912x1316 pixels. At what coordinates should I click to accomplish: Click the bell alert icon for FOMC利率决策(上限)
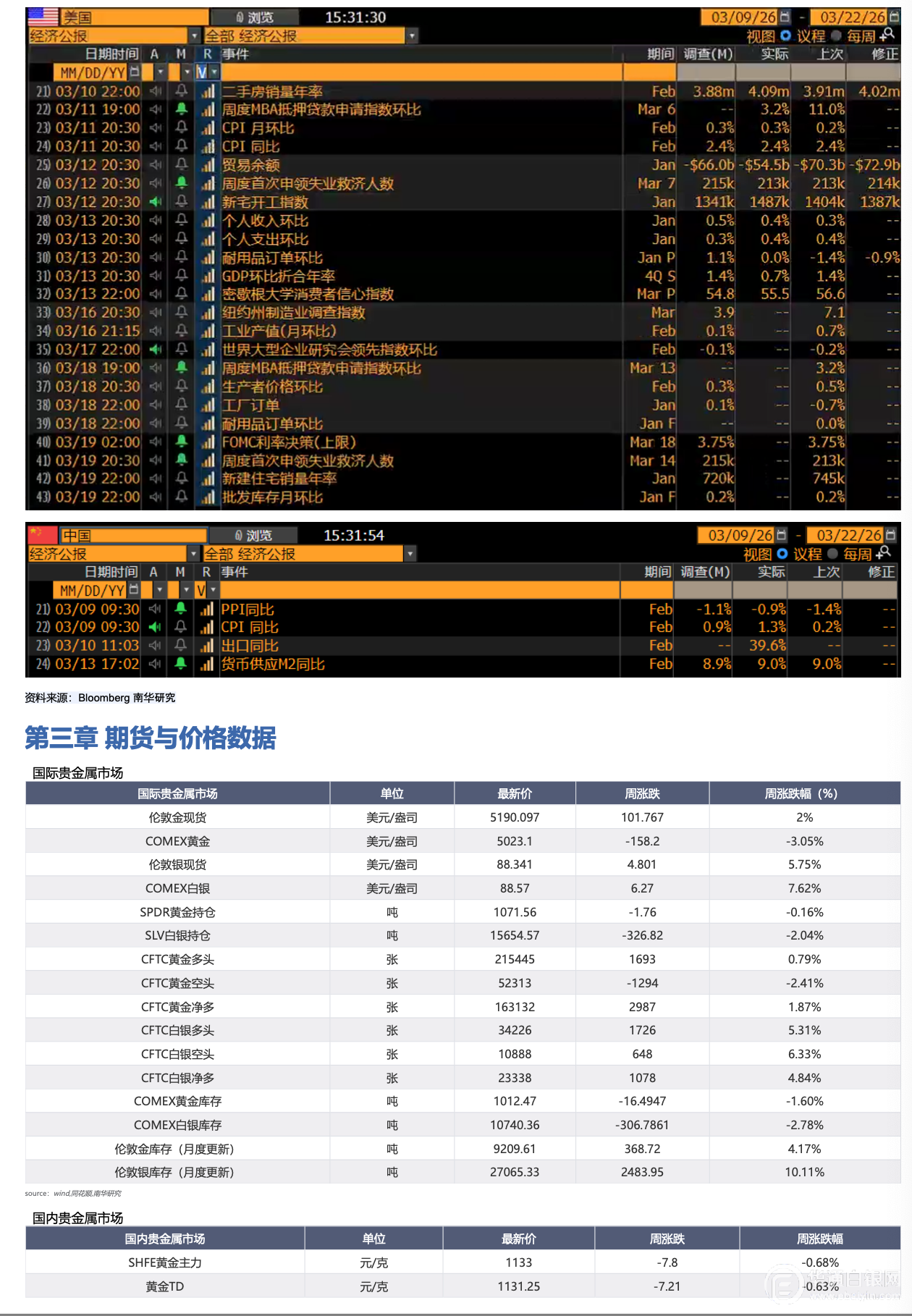[x=181, y=442]
